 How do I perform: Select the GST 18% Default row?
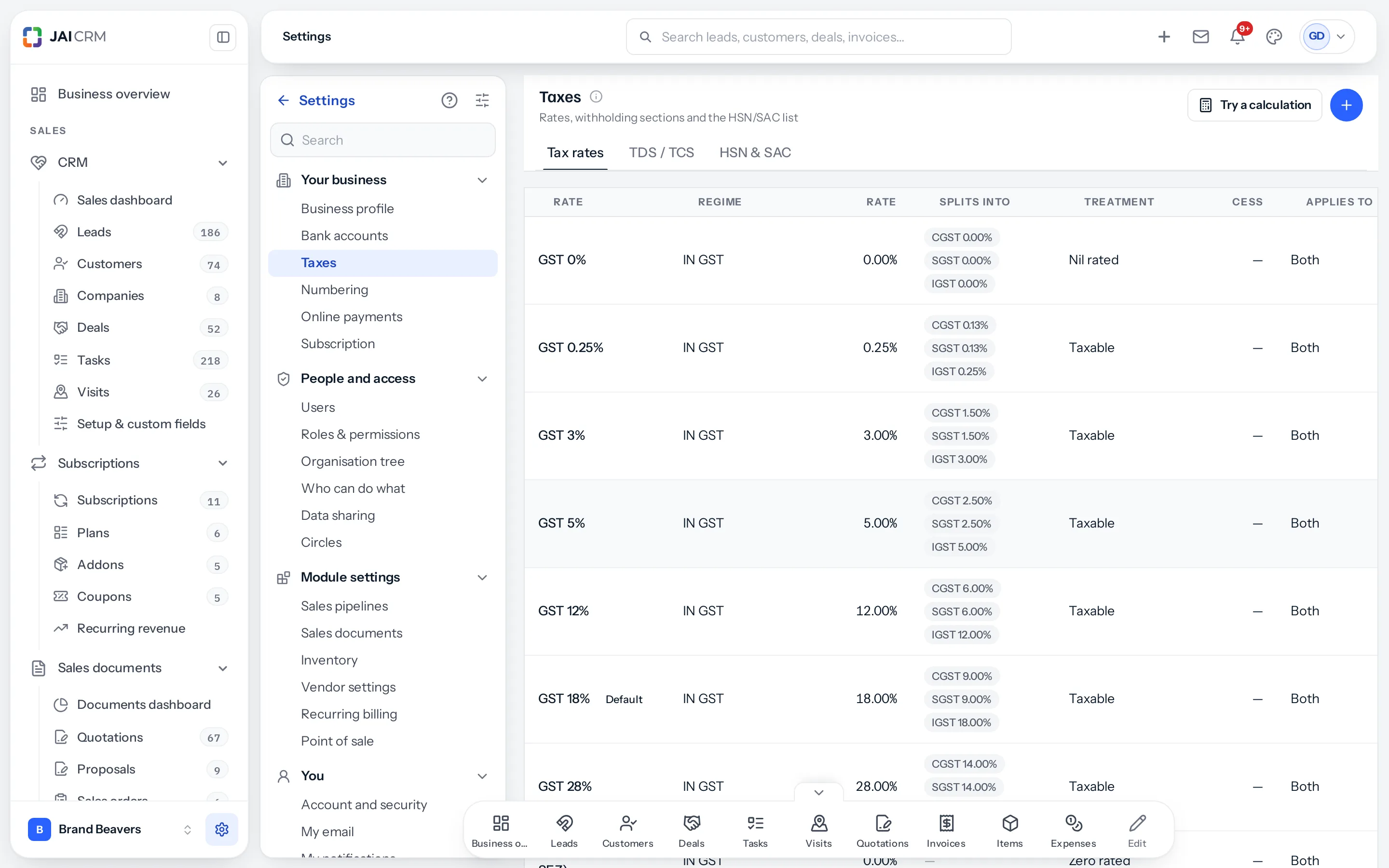point(951,699)
